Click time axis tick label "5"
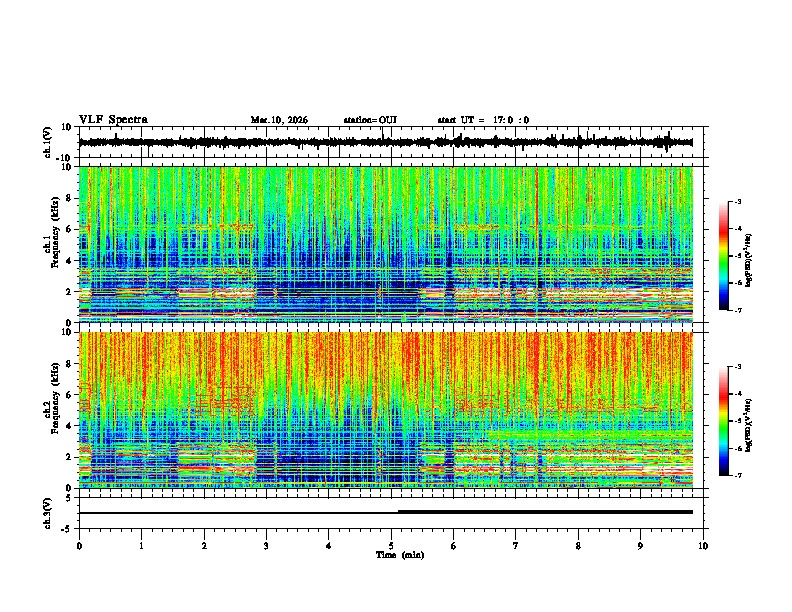 [391, 546]
